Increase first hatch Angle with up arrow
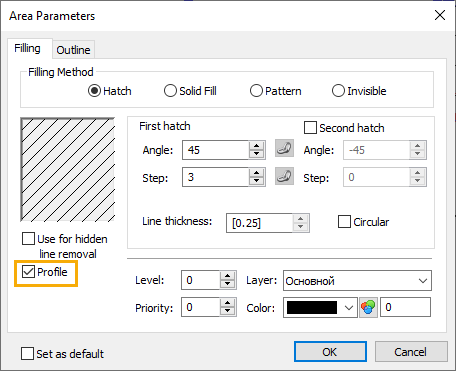 [x=256, y=146]
